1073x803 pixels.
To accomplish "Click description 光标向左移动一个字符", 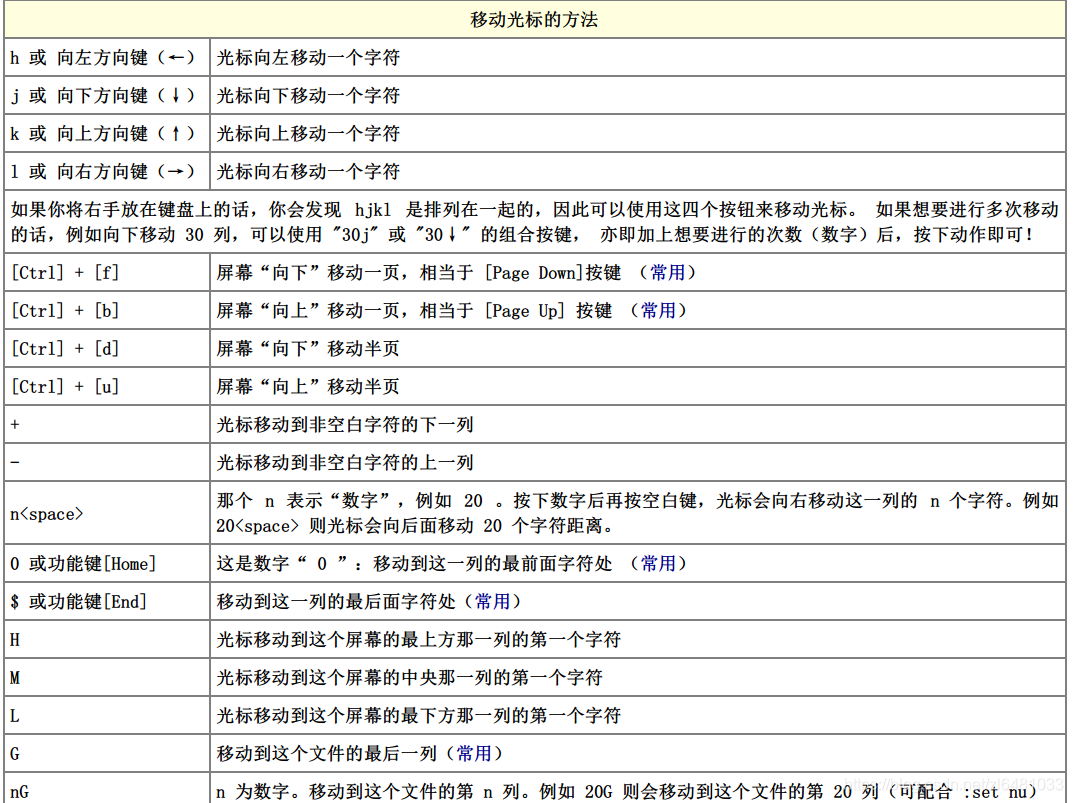I will 308,58.
